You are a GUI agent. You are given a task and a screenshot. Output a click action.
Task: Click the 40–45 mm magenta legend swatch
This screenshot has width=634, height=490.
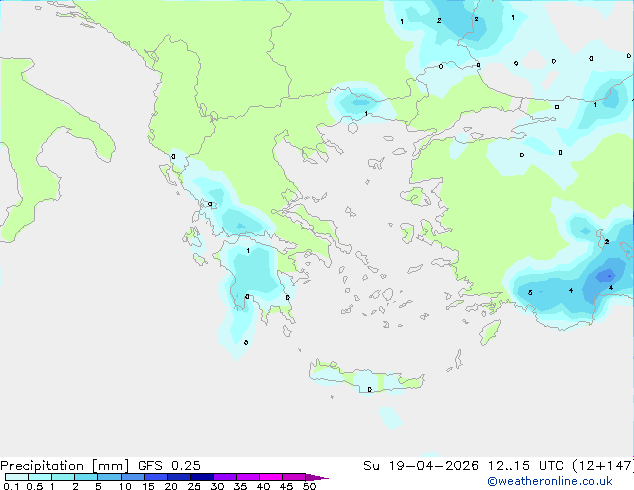pyautogui.click(x=271, y=477)
